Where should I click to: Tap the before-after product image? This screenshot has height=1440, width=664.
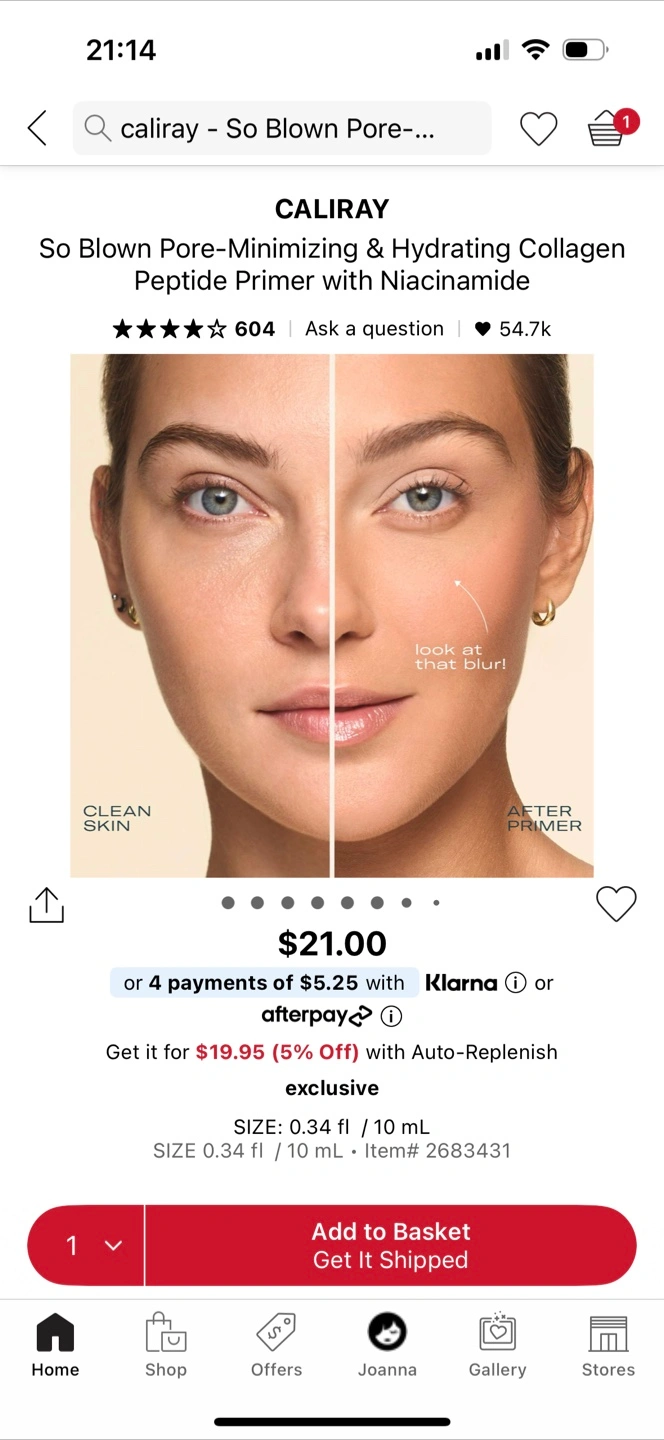coord(332,616)
